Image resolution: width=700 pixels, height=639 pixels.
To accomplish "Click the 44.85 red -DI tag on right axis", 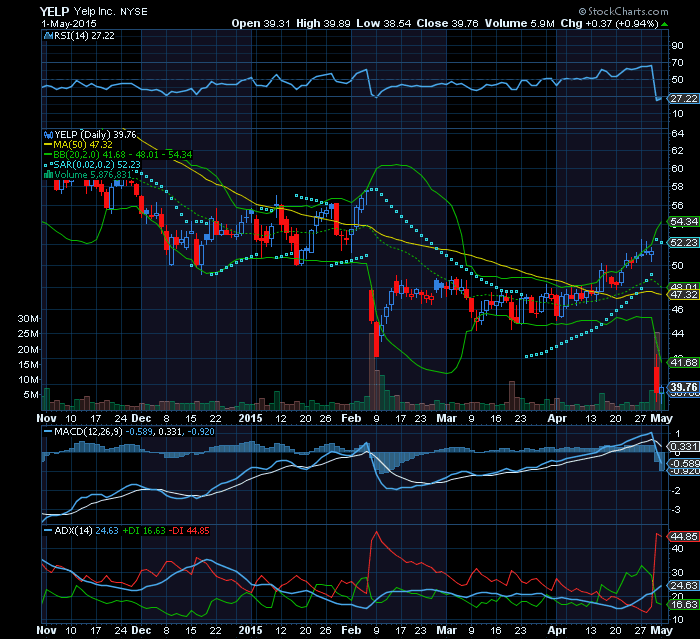I will [684, 536].
